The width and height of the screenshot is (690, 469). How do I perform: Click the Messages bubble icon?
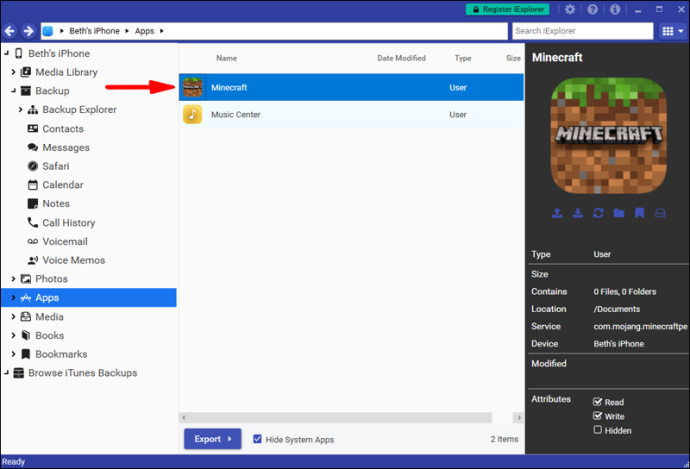point(33,147)
